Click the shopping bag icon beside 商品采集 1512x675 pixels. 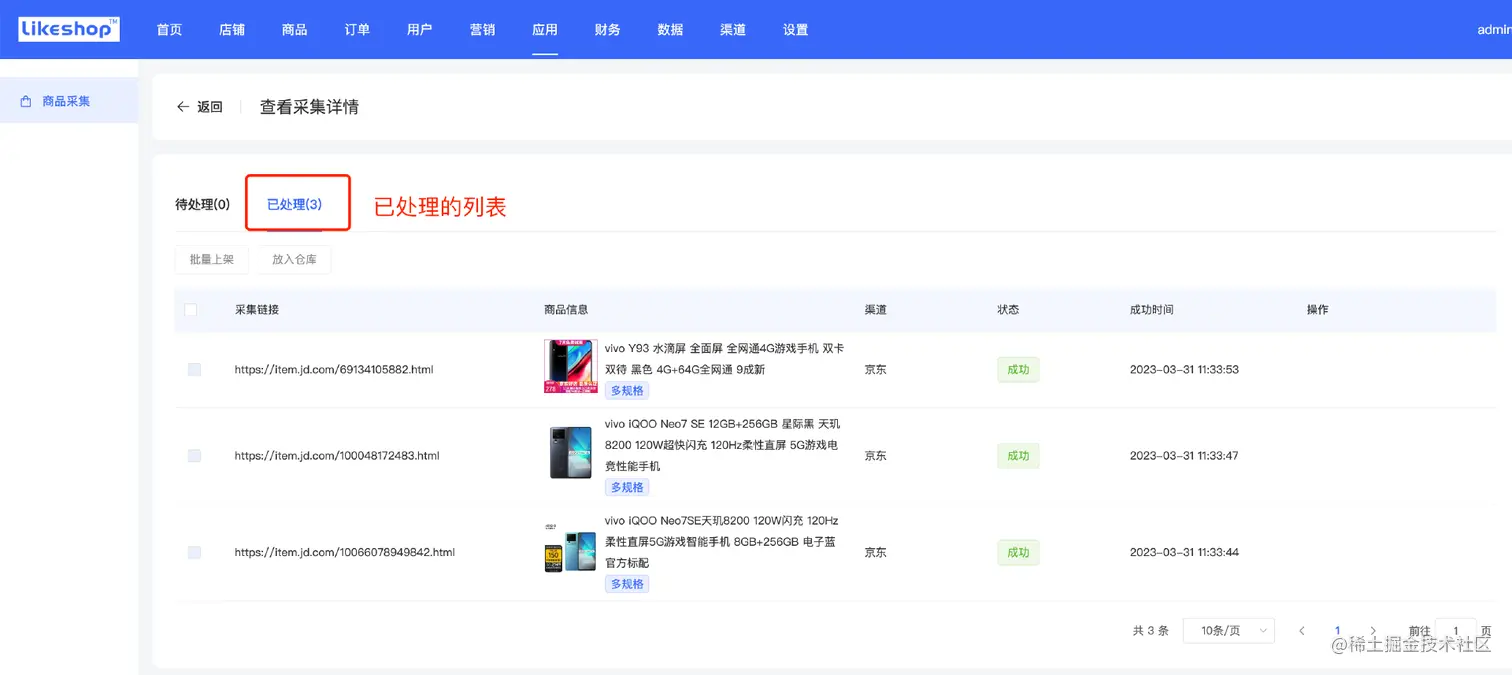(26, 101)
